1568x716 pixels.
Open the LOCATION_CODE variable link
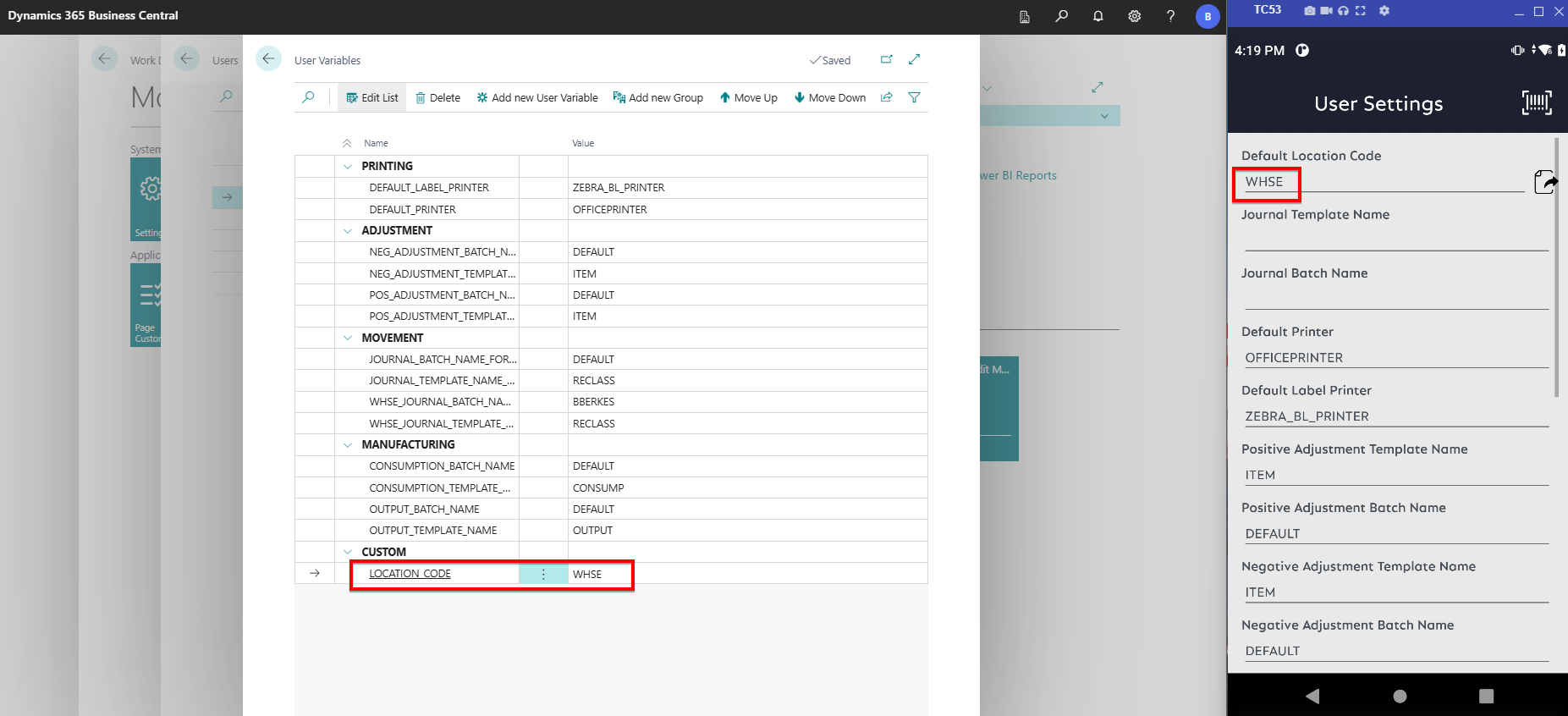point(410,574)
